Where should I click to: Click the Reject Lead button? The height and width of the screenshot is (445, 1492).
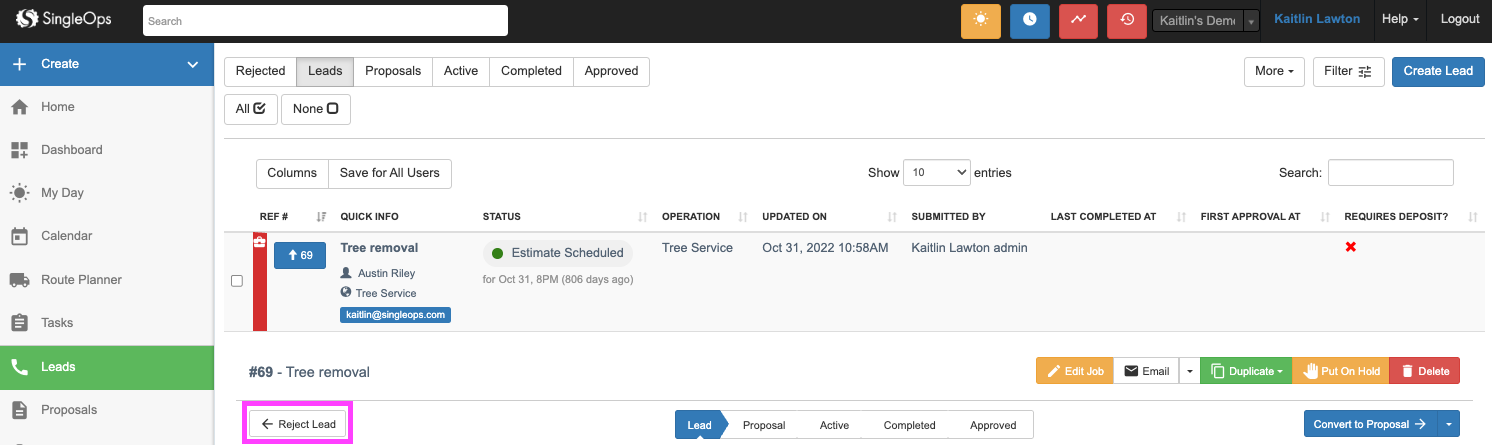pyautogui.click(x=299, y=424)
